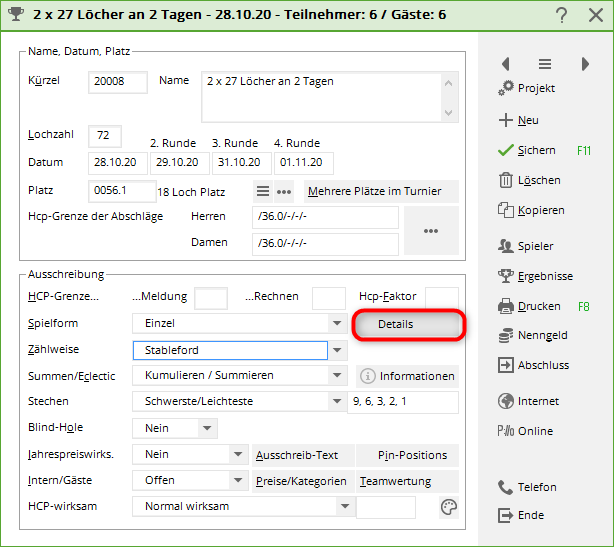The width and height of the screenshot is (614, 547).
Task: Click the Drucken printer icon
Action: click(x=506, y=306)
